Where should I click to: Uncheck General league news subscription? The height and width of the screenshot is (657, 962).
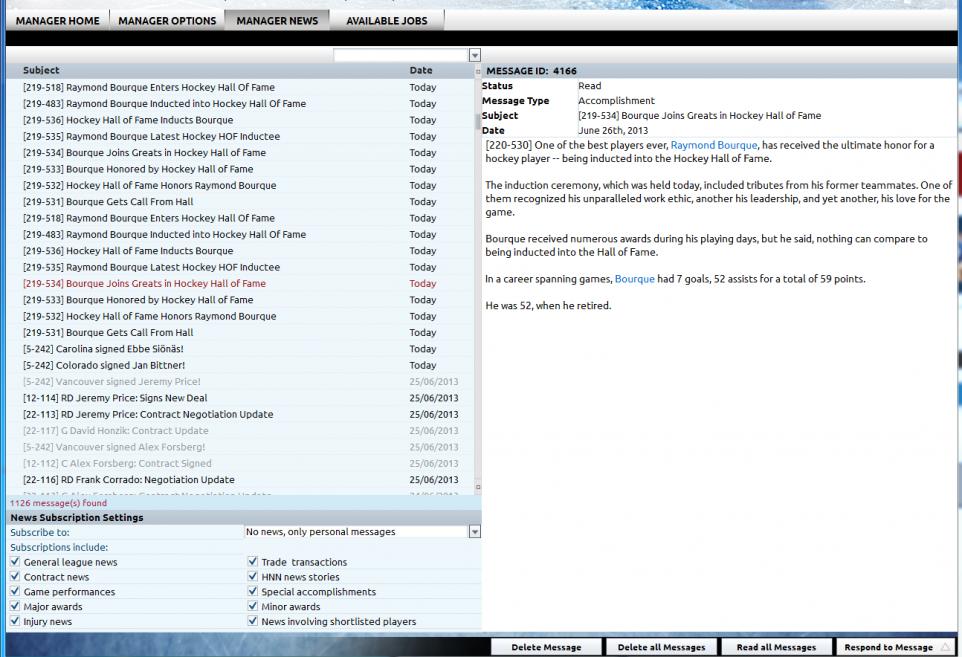15,562
